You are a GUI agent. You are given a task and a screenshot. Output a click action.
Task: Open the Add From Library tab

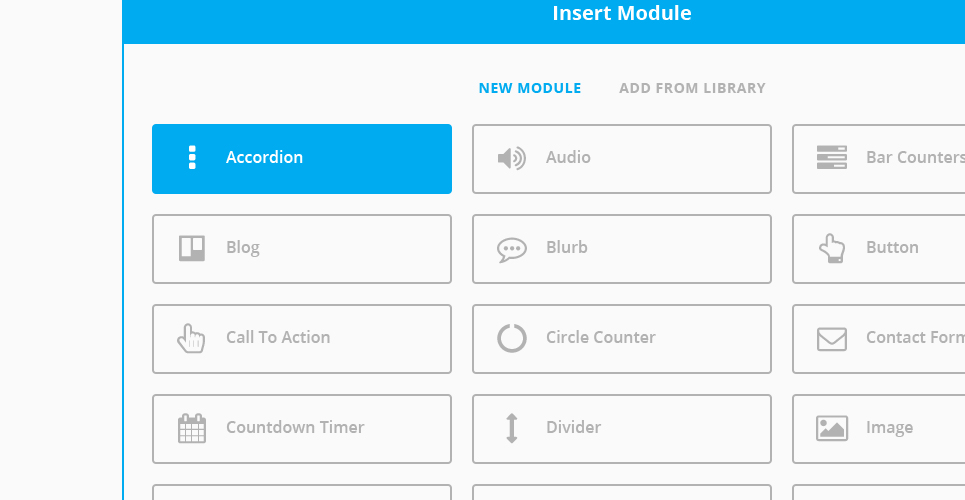[692, 88]
